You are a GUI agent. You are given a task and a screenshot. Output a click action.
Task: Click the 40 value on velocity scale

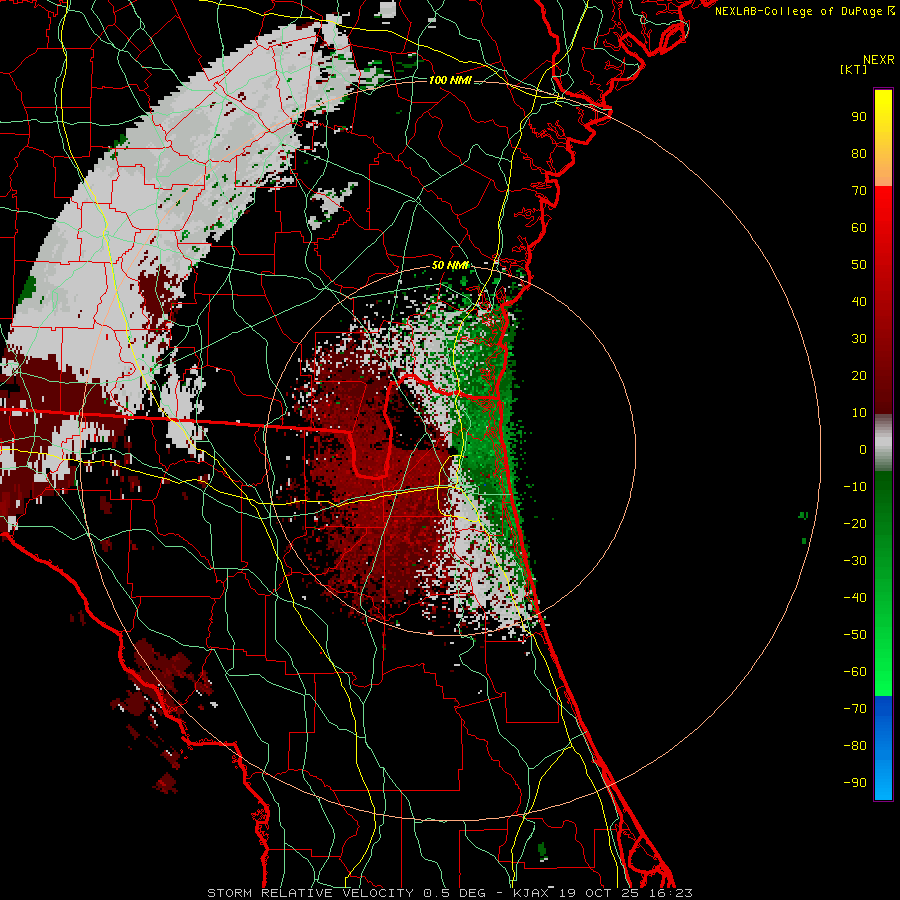pyautogui.click(x=859, y=301)
